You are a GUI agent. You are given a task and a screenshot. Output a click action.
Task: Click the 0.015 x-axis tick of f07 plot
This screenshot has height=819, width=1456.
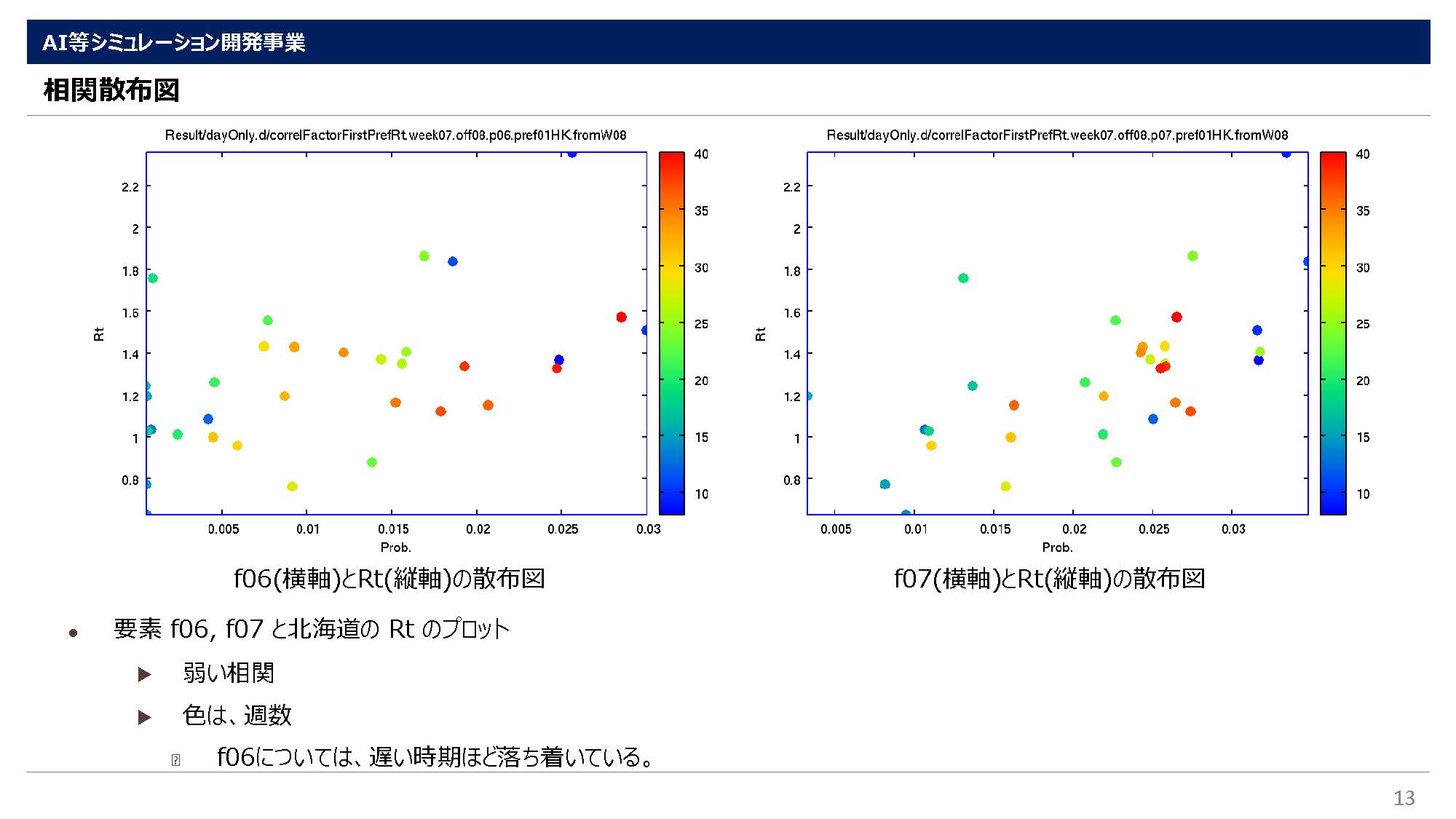[x=995, y=529]
